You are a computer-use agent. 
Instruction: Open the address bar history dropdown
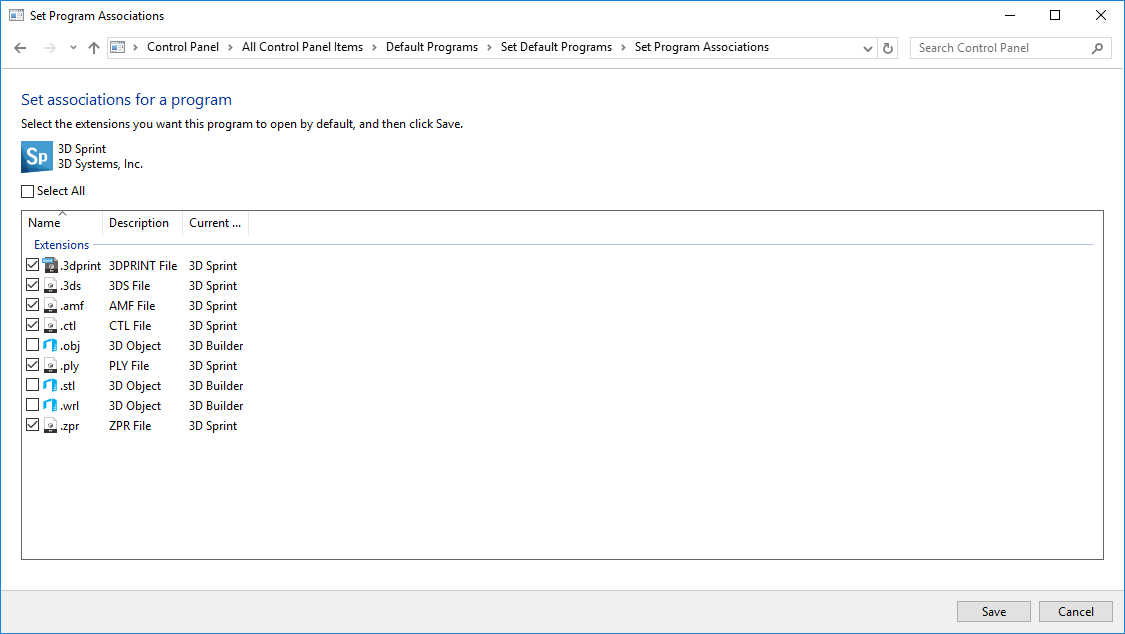(867, 47)
